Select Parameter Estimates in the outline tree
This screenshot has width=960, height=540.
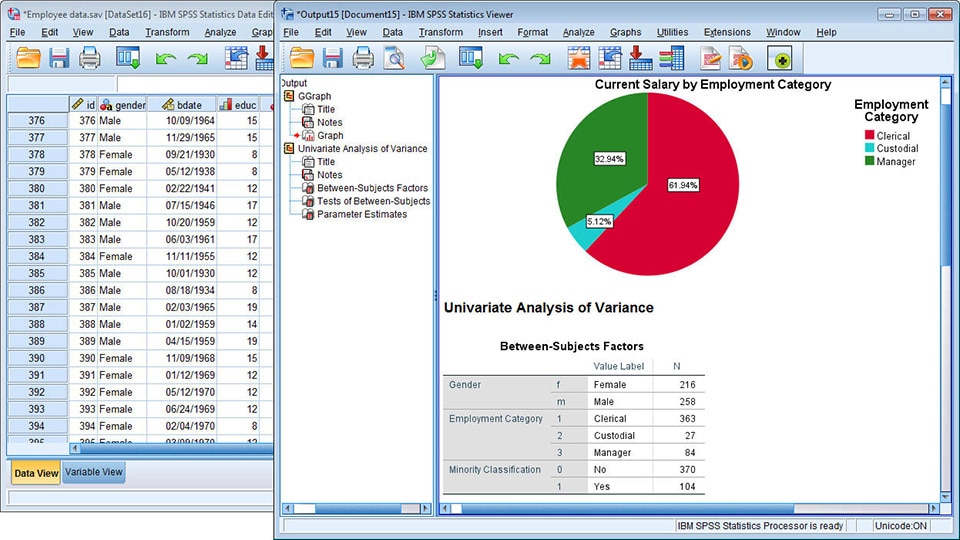(x=361, y=214)
